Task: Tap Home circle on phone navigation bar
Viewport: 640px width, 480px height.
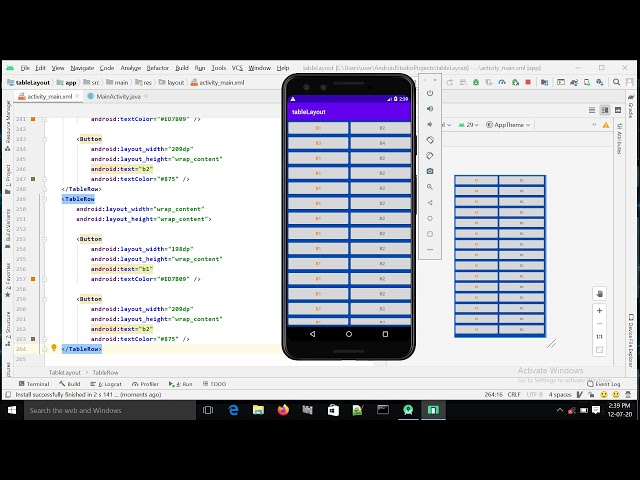Action: click(x=349, y=334)
